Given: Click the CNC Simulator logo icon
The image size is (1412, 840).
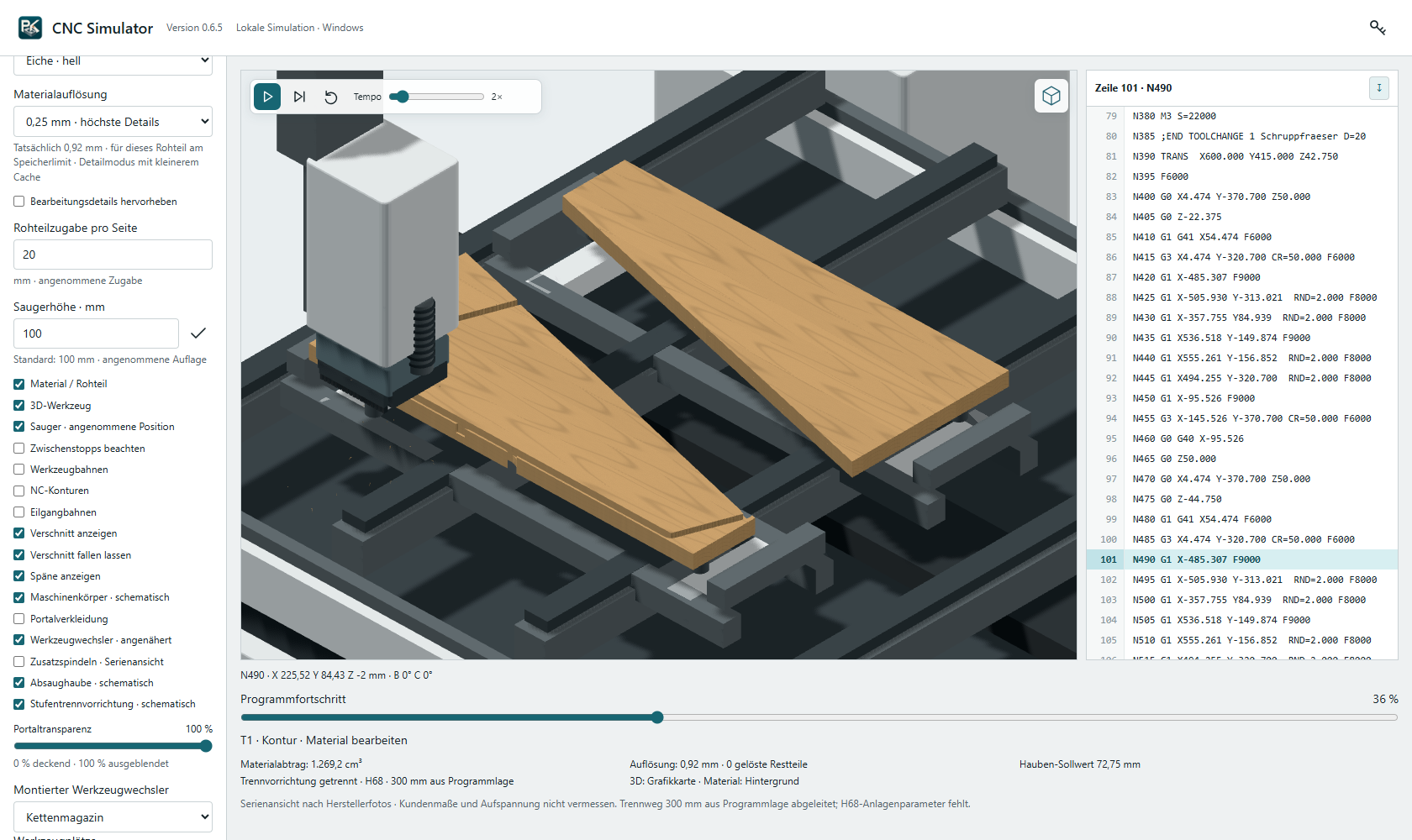Looking at the screenshot, I should [30, 28].
